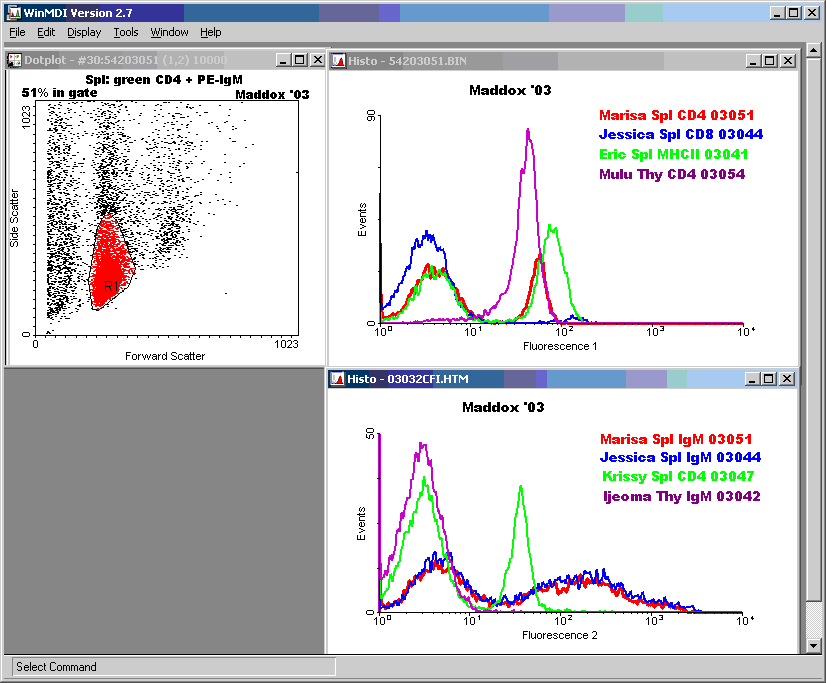Maximize the Dotplot window
This screenshot has height=683, width=826.
(x=299, y=60)
